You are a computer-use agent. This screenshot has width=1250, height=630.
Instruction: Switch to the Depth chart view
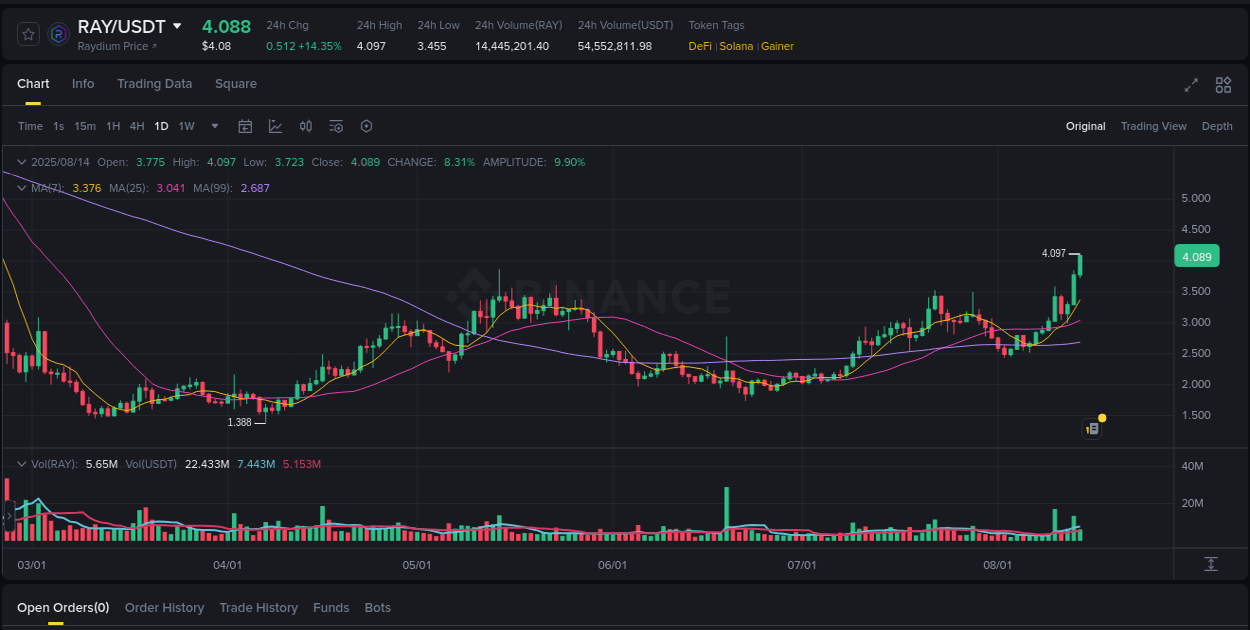[1217, 126]
